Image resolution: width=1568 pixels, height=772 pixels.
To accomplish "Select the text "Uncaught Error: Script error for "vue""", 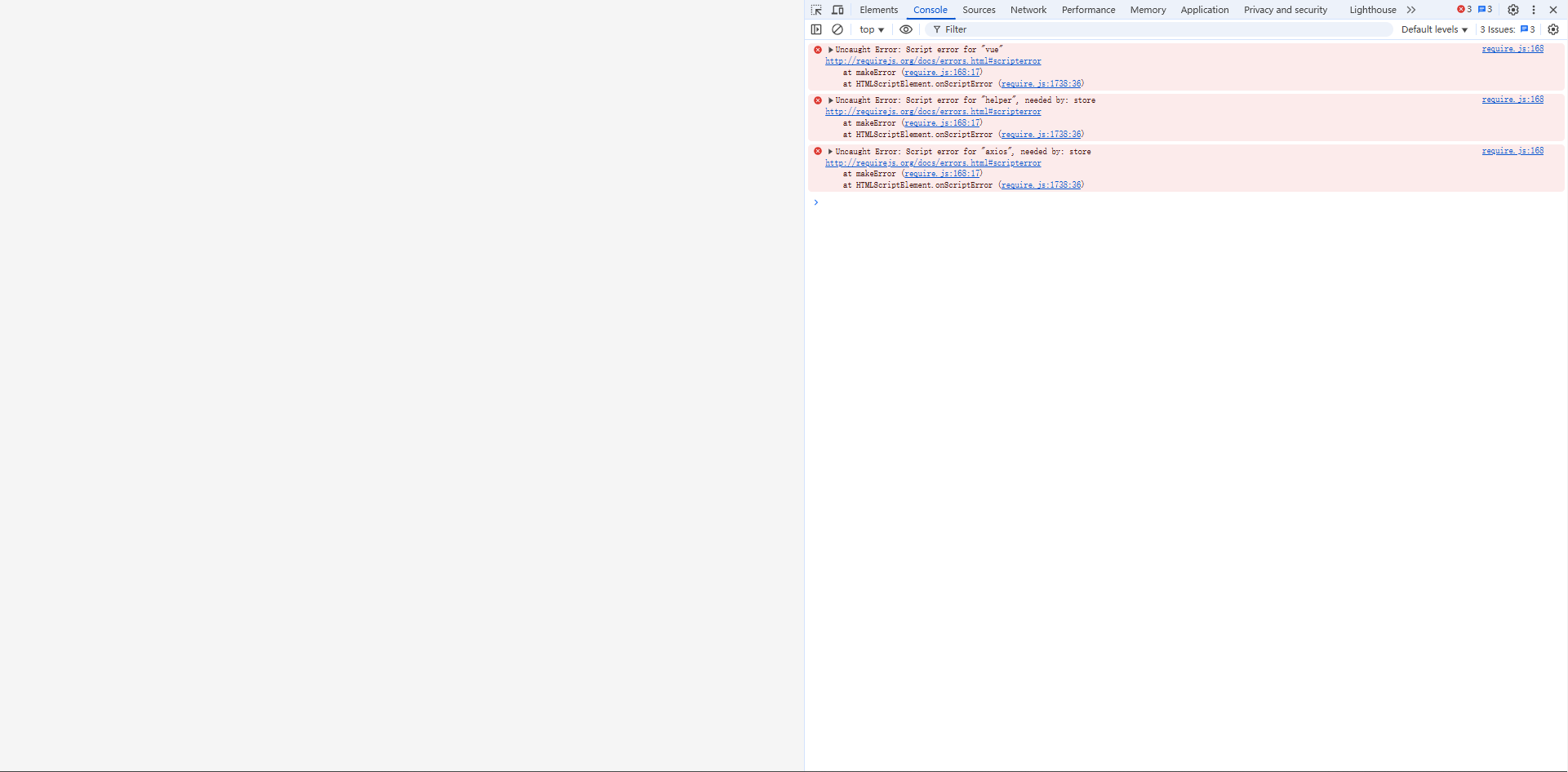I will pos(919,50).
